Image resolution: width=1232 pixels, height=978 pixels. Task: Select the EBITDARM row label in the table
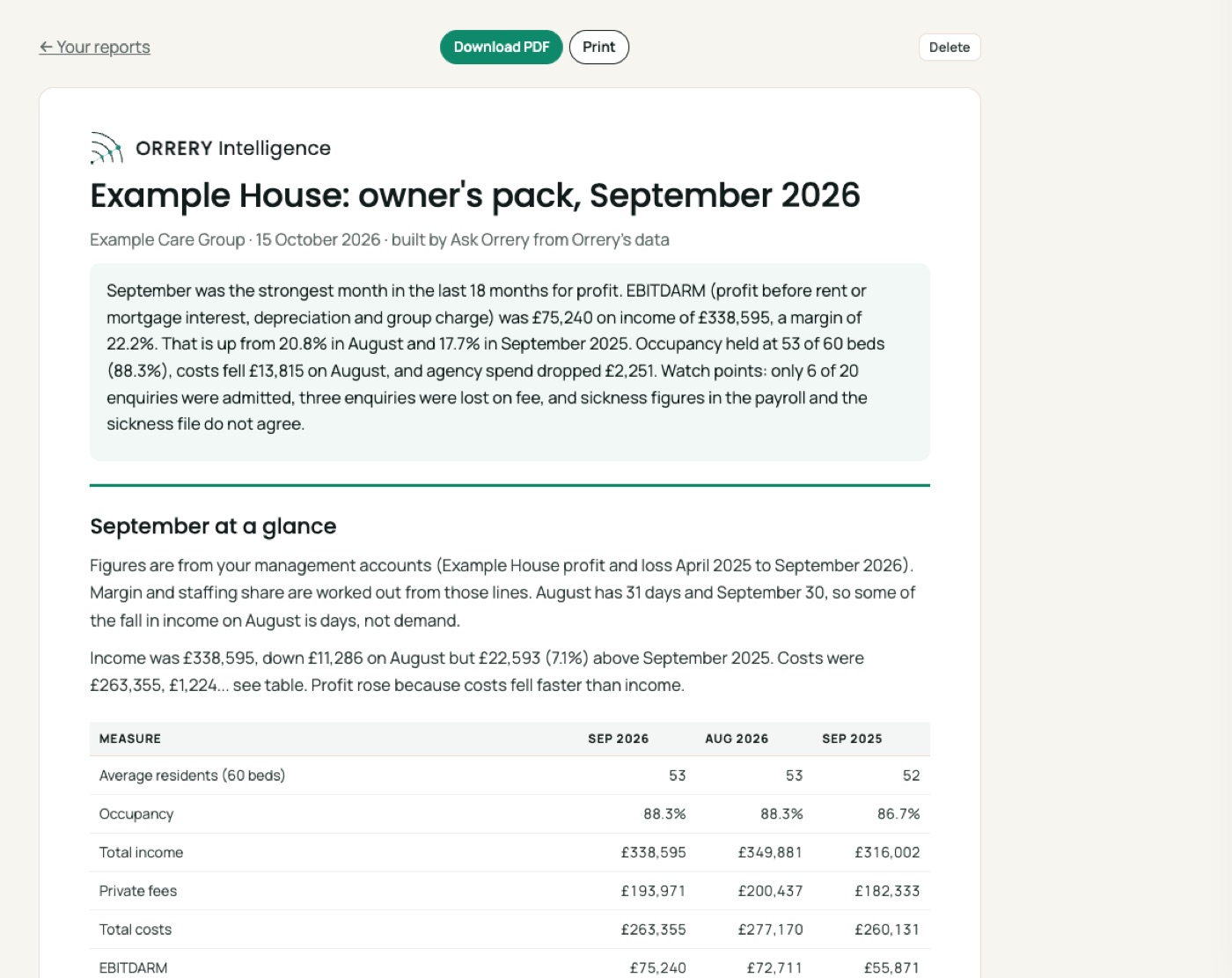click(x=133, y=968)
